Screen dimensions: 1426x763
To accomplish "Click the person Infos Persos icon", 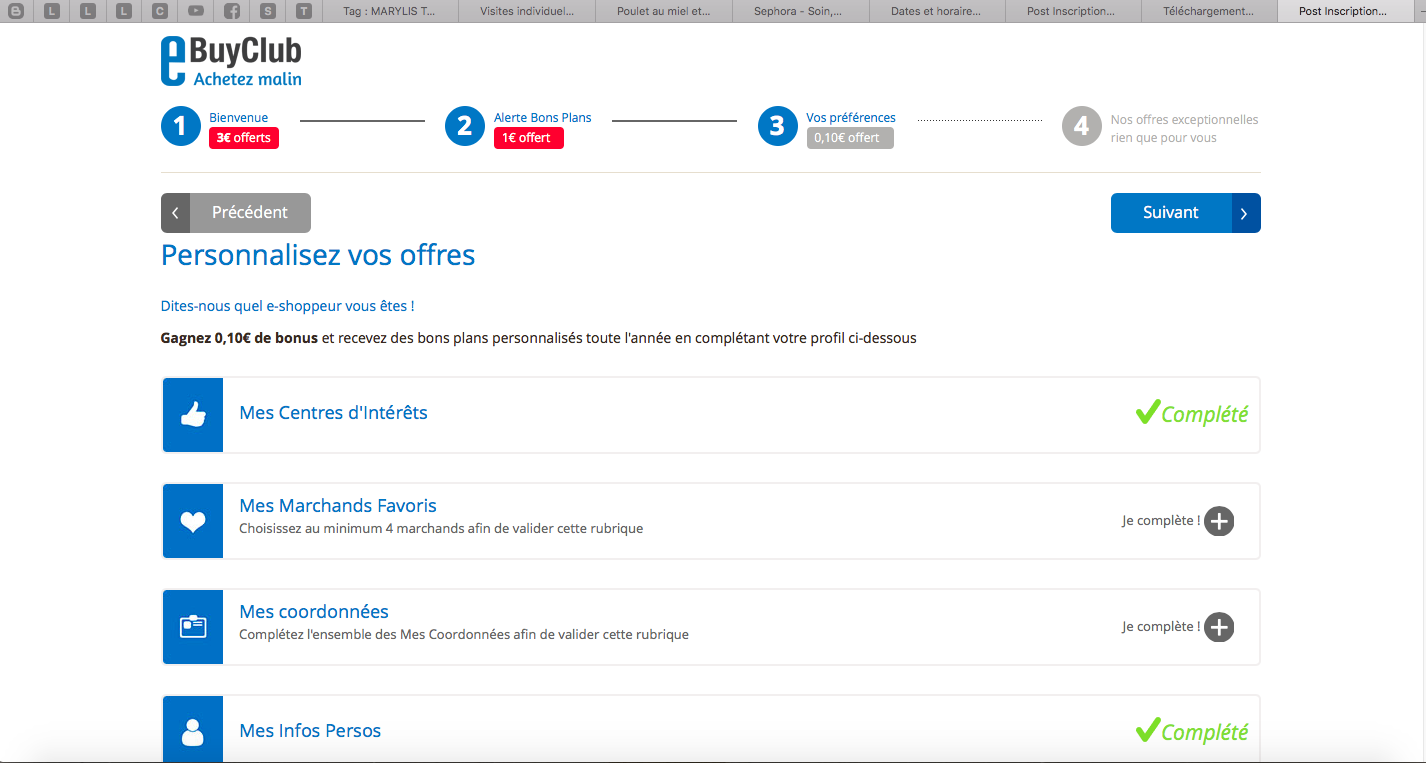I will point(193,731).
